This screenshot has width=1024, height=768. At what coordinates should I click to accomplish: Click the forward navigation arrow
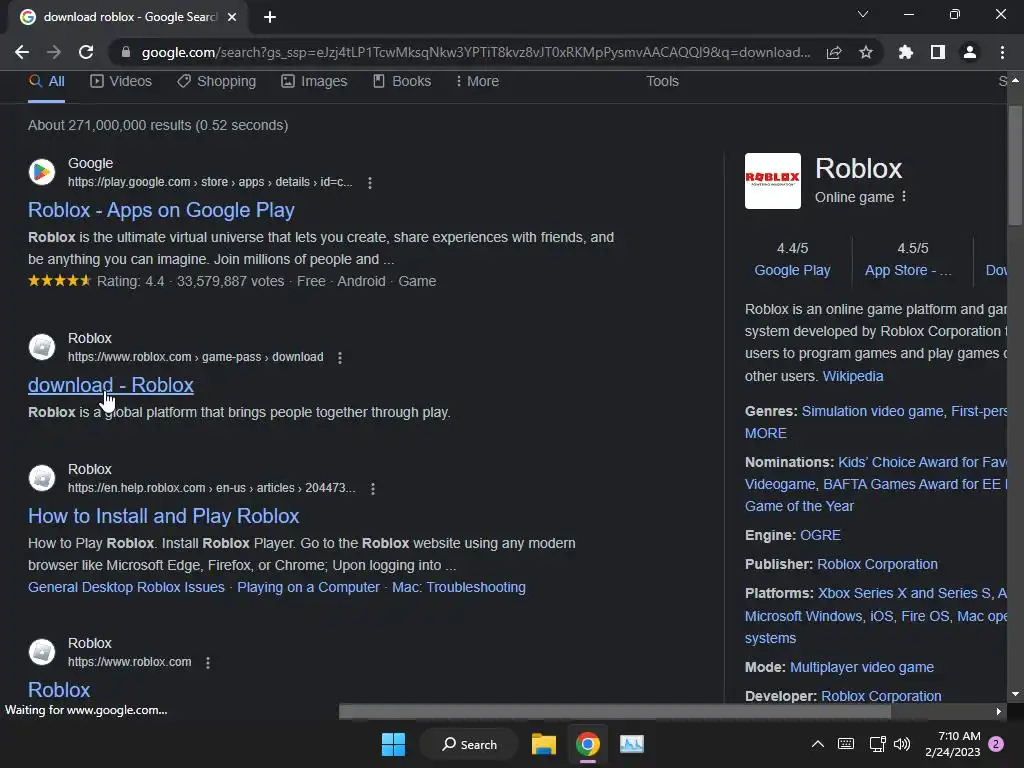pos(54,52)
